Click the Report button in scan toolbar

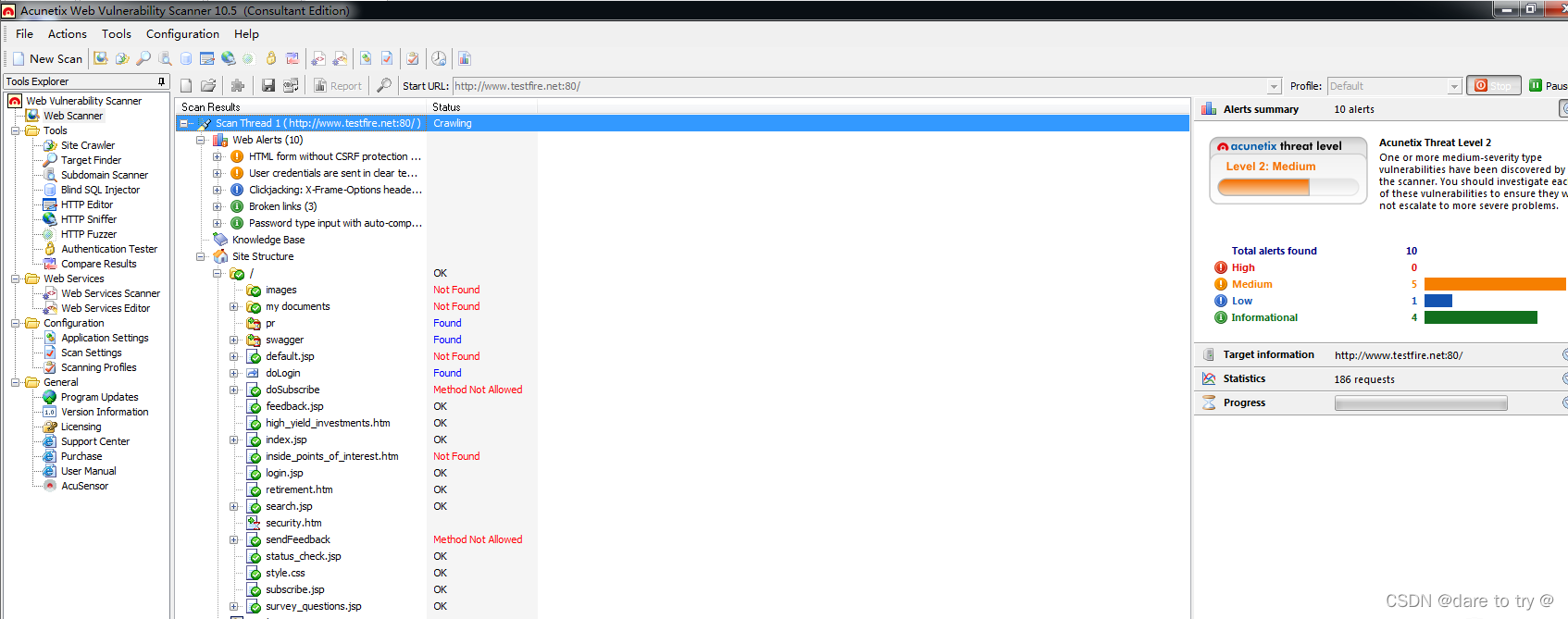tap(338, 86)
